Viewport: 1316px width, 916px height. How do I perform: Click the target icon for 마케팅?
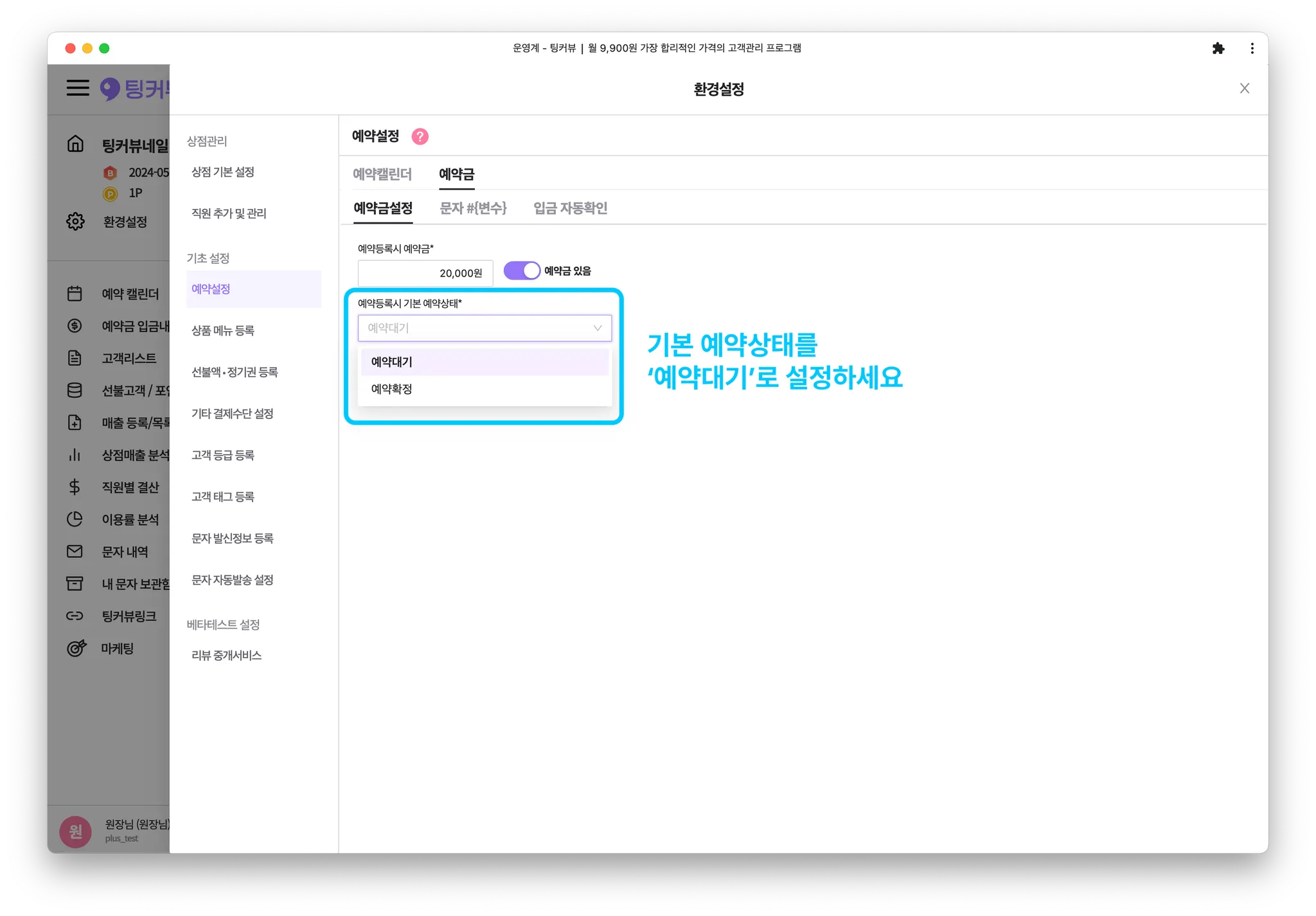76,648
